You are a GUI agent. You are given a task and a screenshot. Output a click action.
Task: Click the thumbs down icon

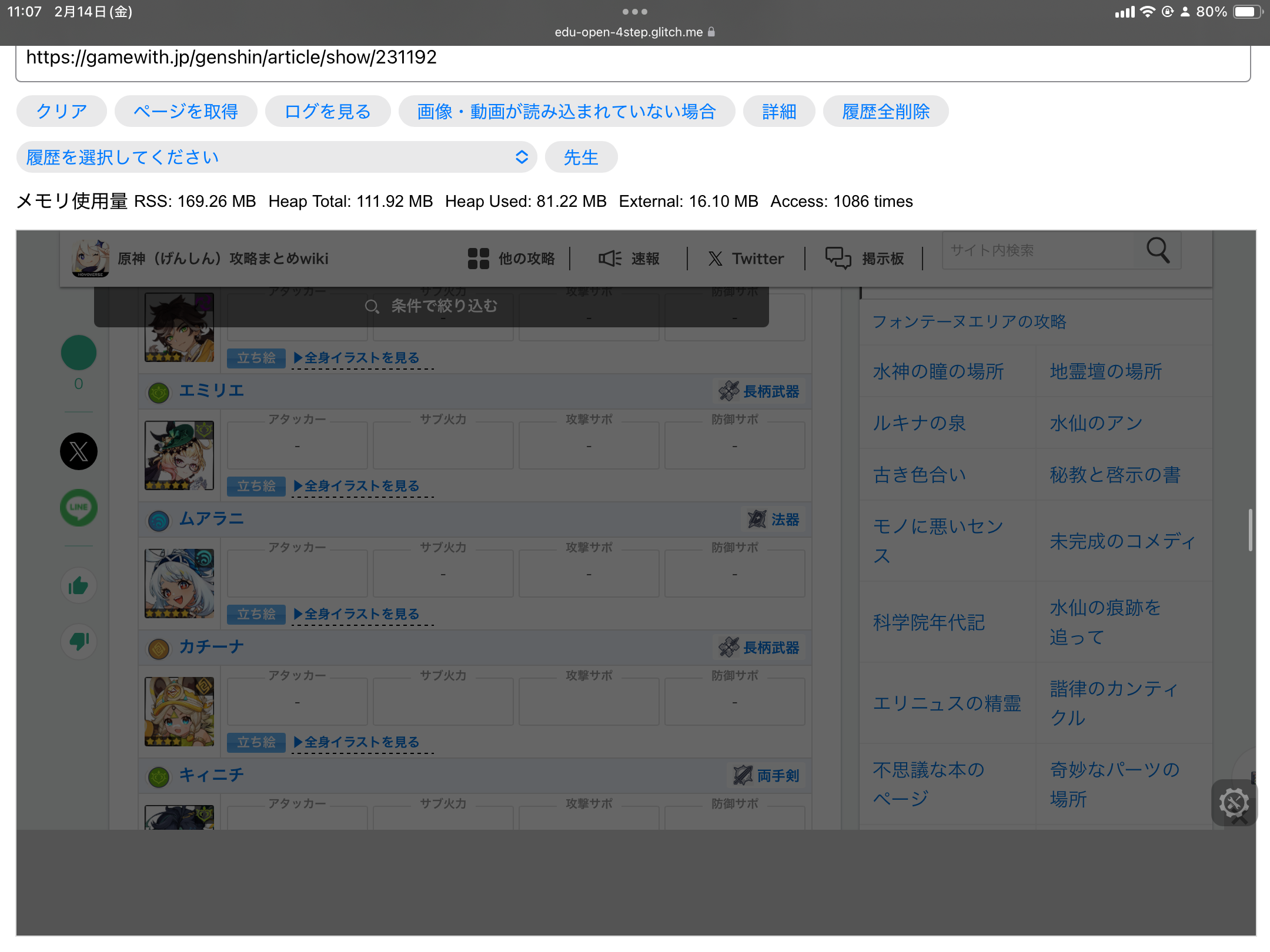point(78,642)
